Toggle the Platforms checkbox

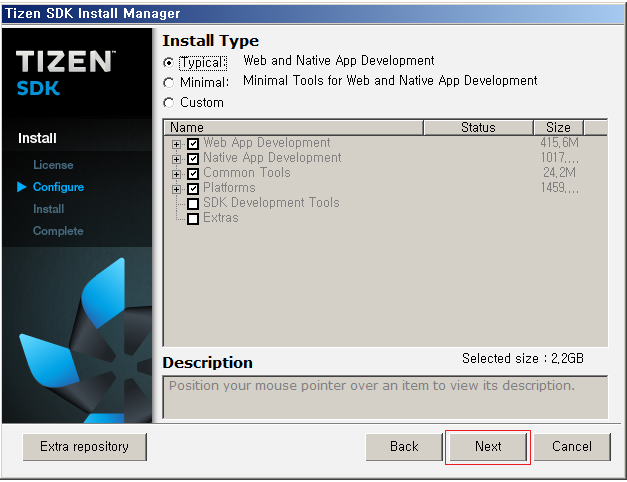193,189
